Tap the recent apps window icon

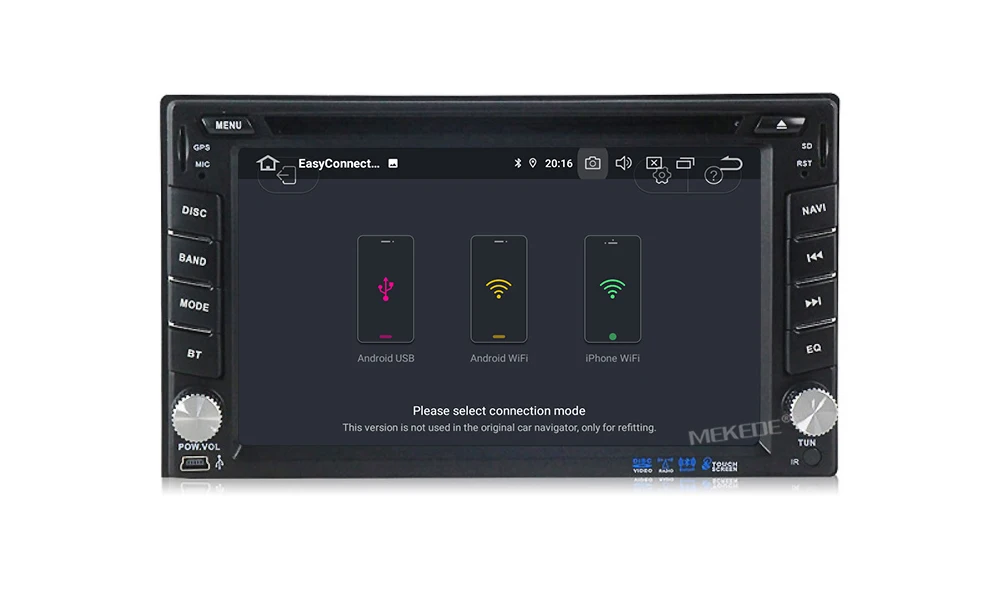[685, 162]
